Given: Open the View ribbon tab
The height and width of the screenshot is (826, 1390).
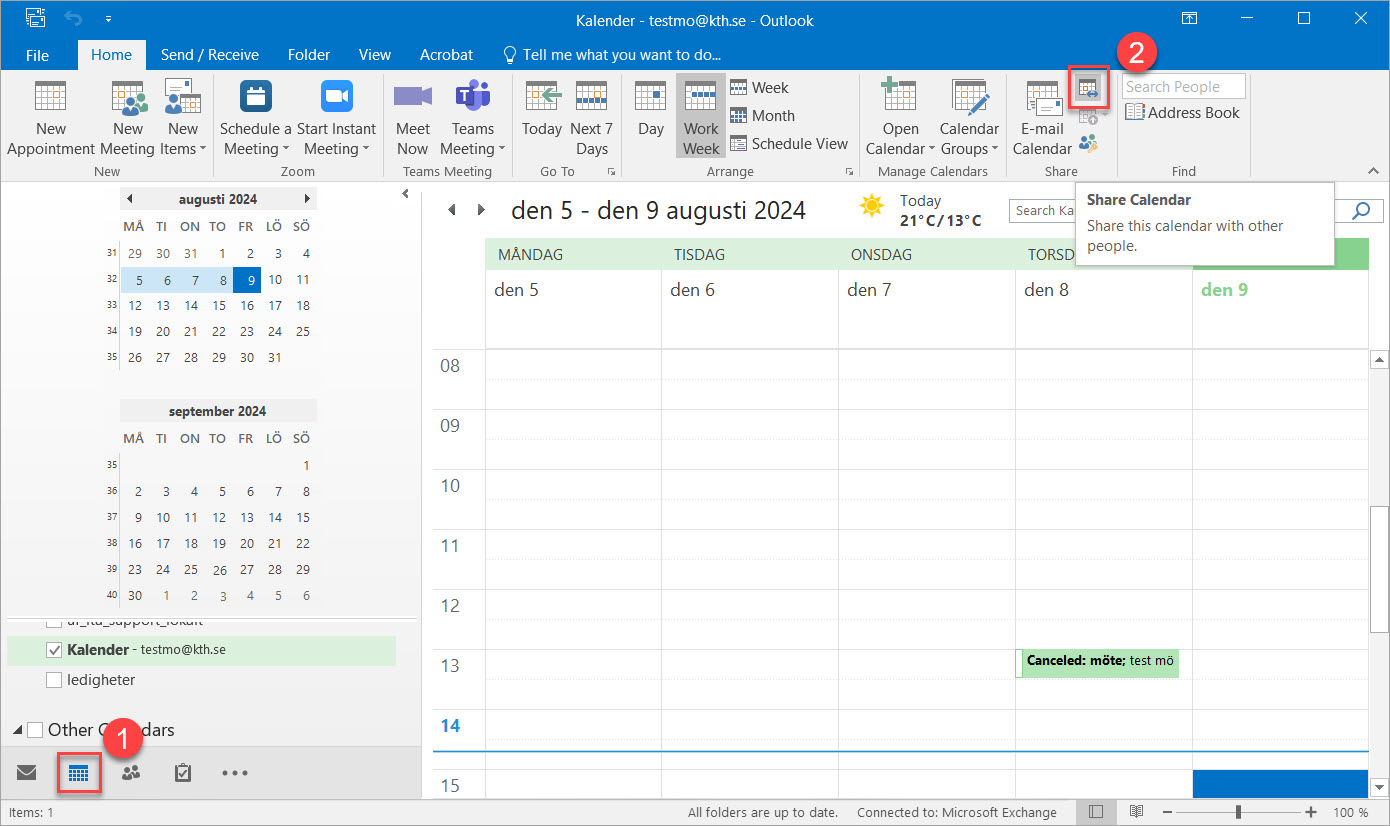Looking at the screenshot, I should coord(375,55).
